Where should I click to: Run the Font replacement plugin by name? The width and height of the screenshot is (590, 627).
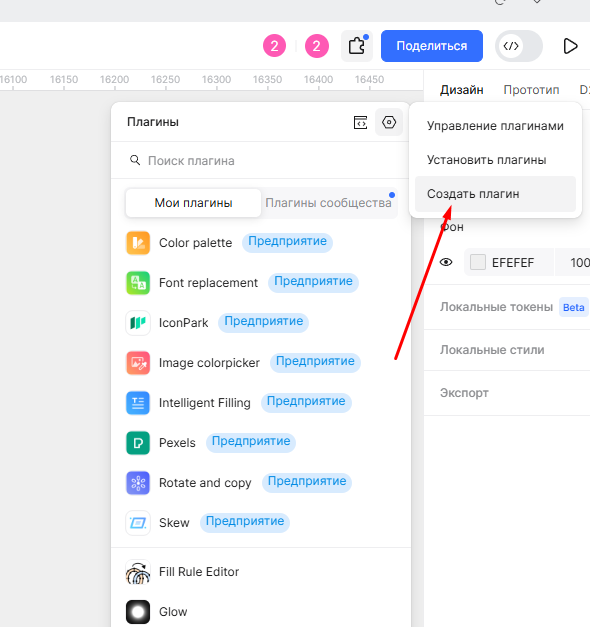tap(208, 283)
